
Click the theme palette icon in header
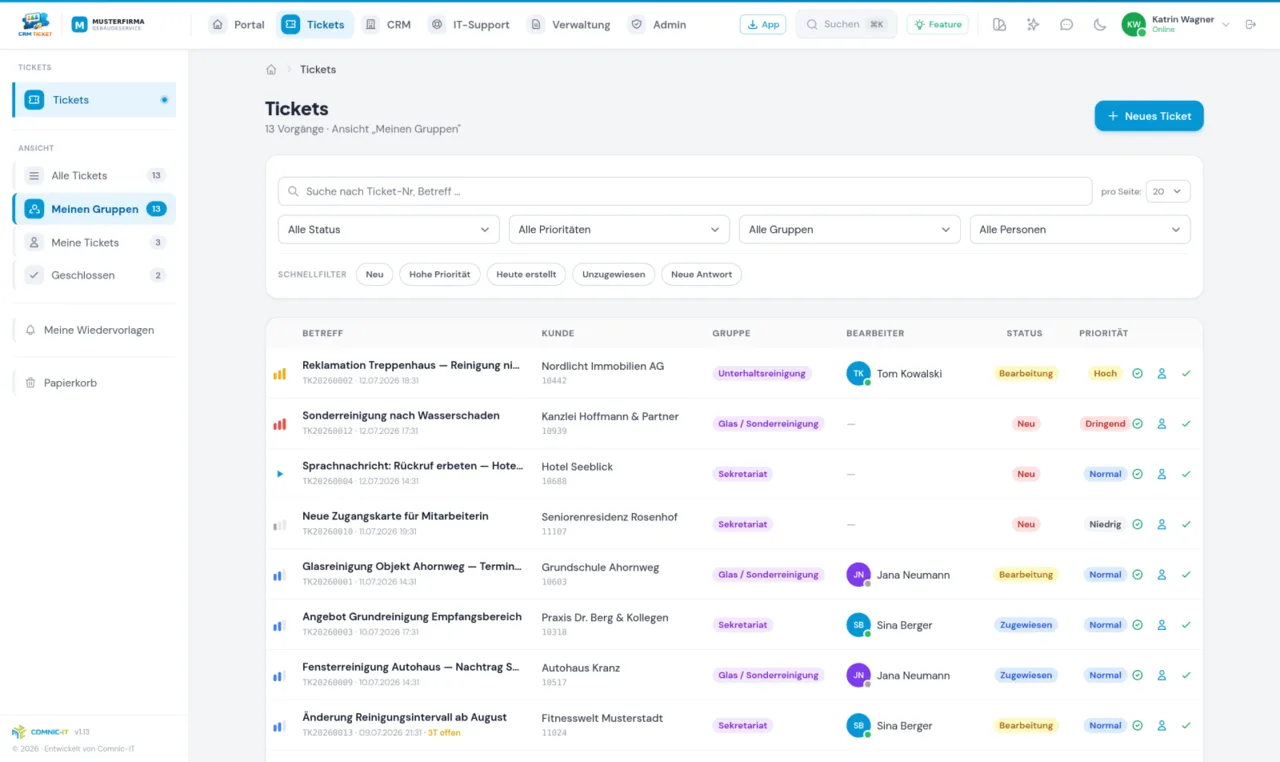(999, 24)
